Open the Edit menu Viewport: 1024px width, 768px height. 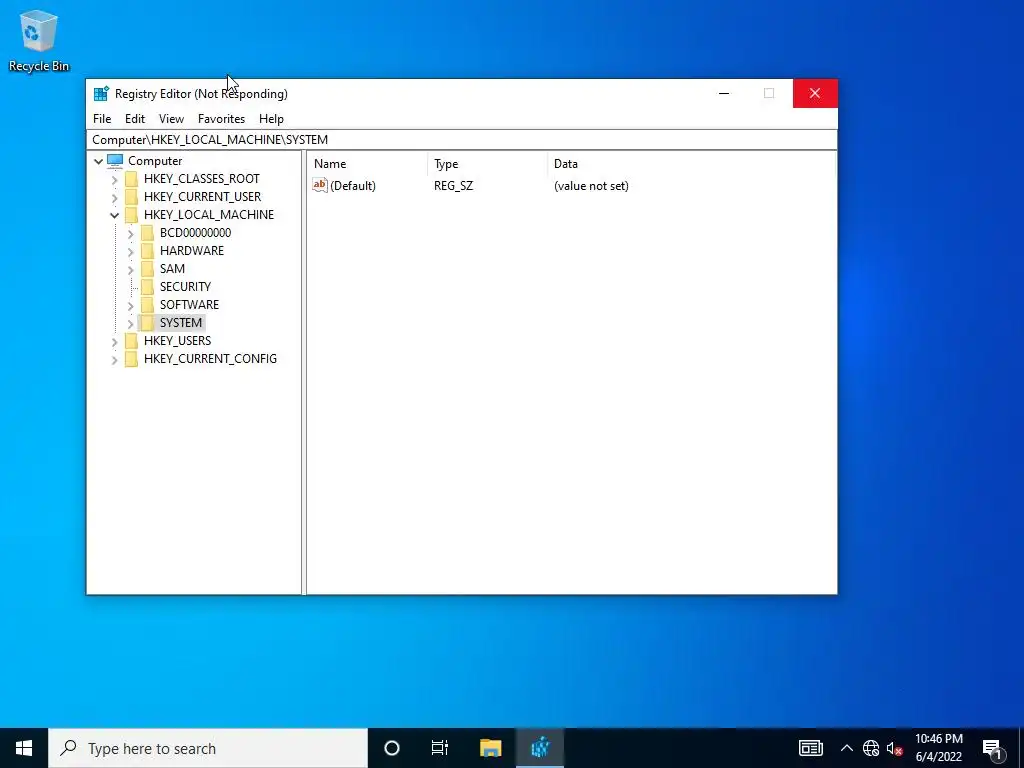click(135, 119)
